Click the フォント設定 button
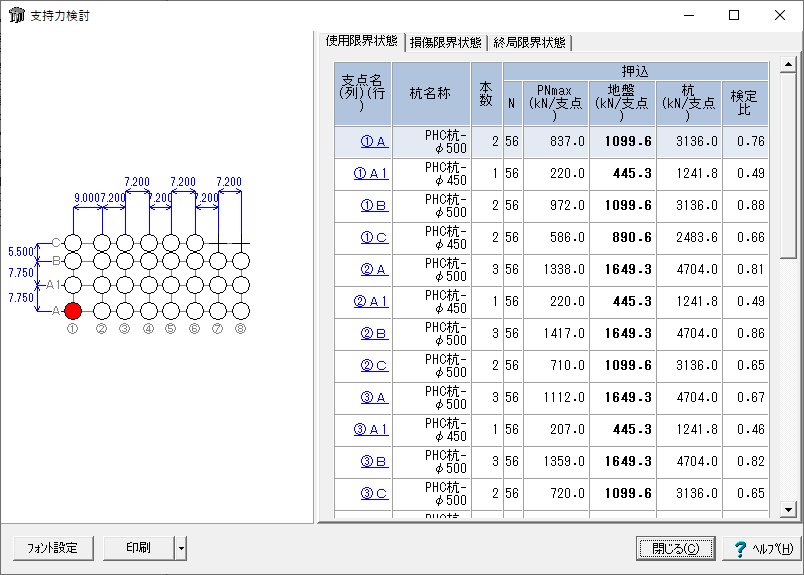Image resolution: width=804 pixels, height=575 pixels. [x=53, y=548]
